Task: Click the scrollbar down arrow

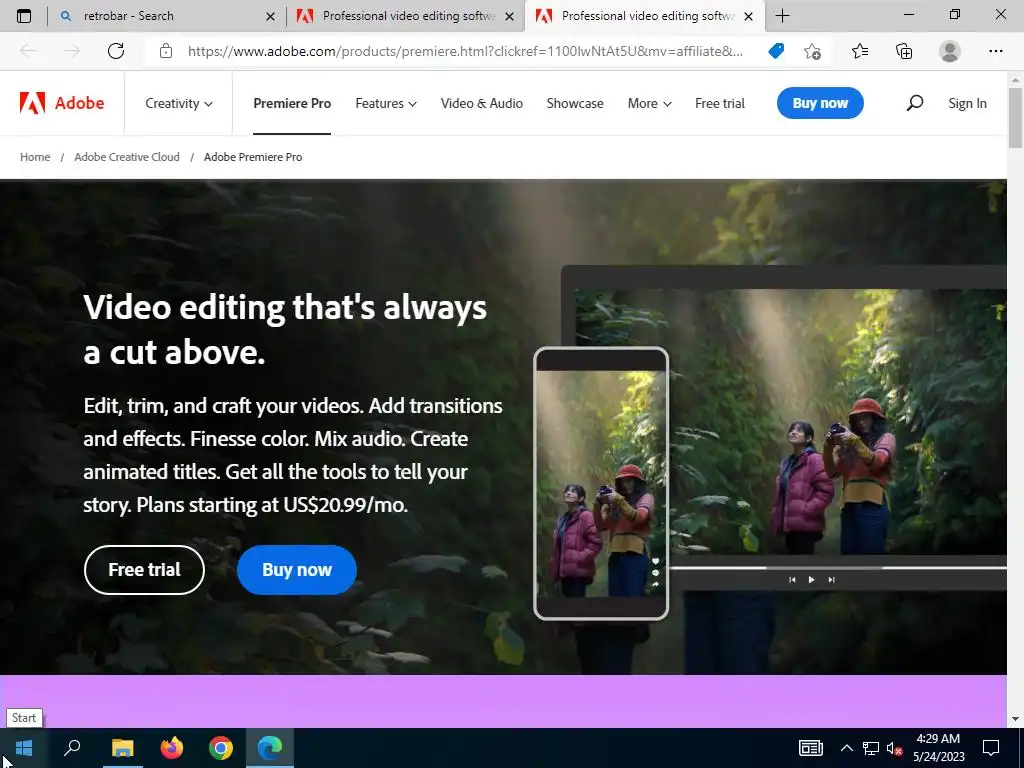Action: pyautogui.click(x=1015, y=719)
